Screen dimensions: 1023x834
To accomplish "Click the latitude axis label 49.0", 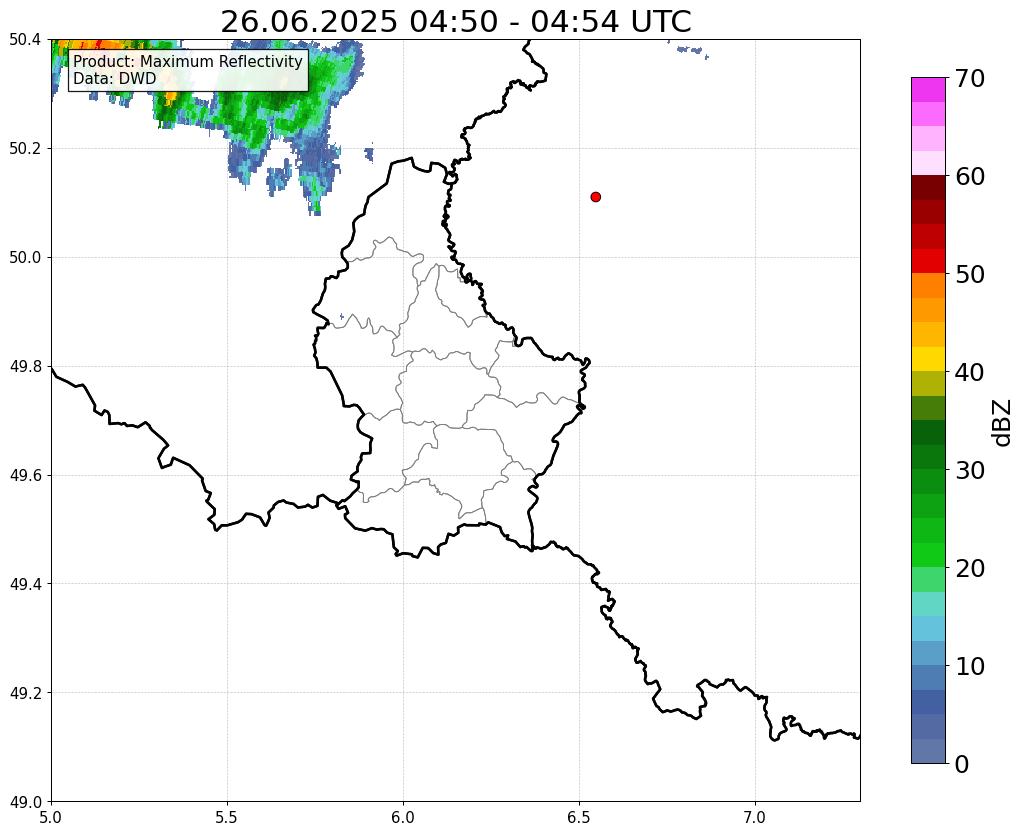I will pos(25,802).
